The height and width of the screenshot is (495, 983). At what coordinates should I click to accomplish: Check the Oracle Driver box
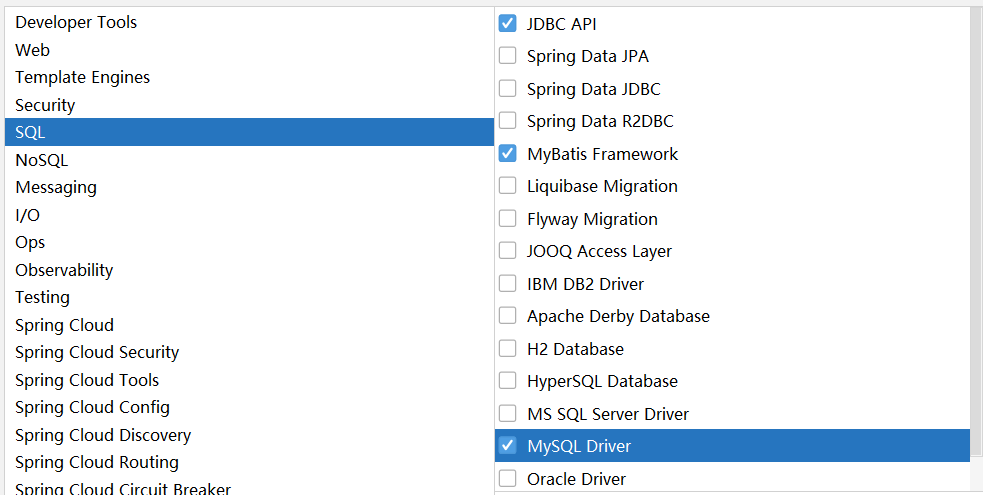[507, 479]
